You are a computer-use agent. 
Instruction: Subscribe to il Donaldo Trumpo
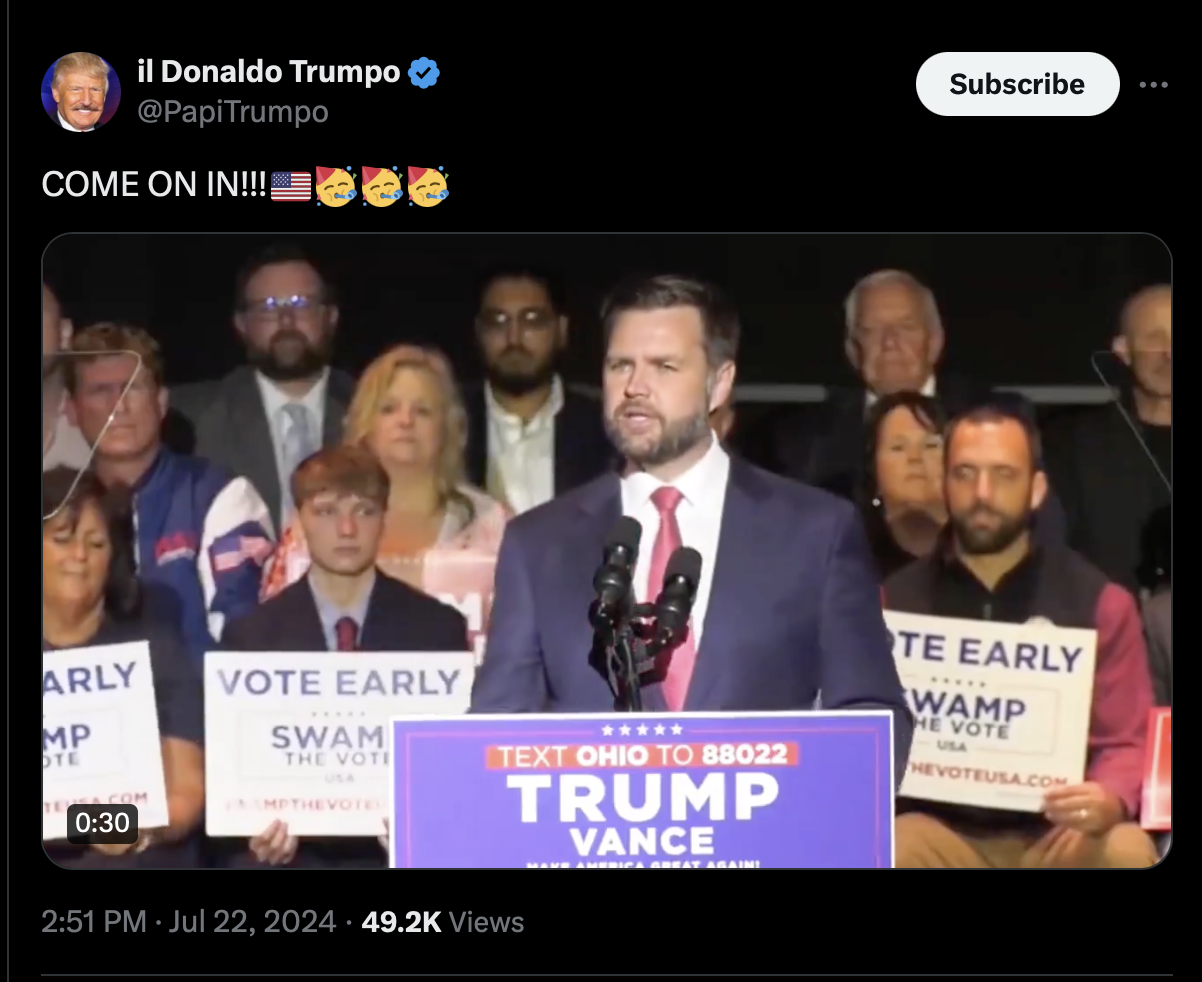[x=1017, y=84]
